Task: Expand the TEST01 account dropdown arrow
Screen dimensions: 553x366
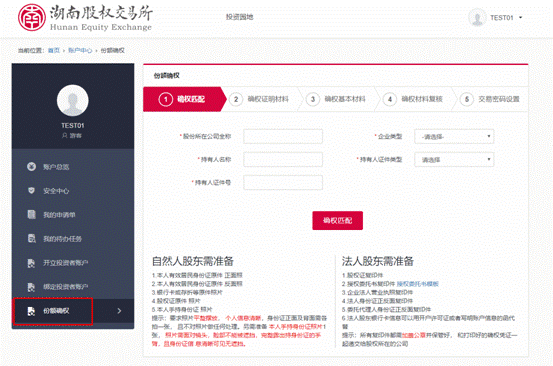Action: 520,17
